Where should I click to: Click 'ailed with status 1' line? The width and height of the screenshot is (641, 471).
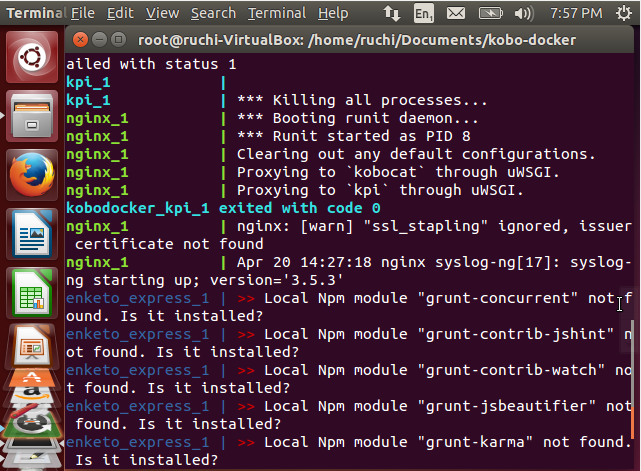[151, 64]
